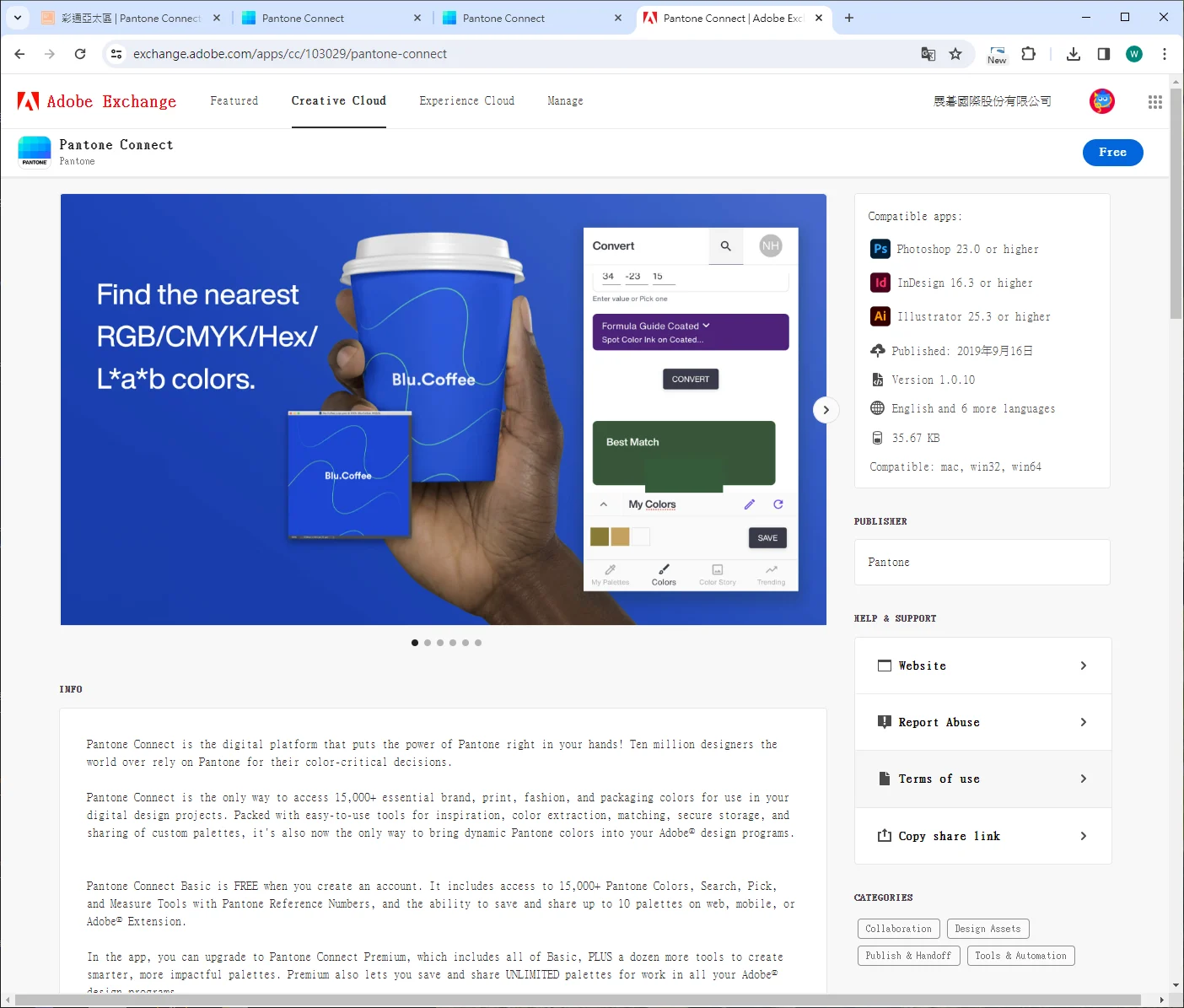Advance the carousel with the next arrow

tap(826, 410)
